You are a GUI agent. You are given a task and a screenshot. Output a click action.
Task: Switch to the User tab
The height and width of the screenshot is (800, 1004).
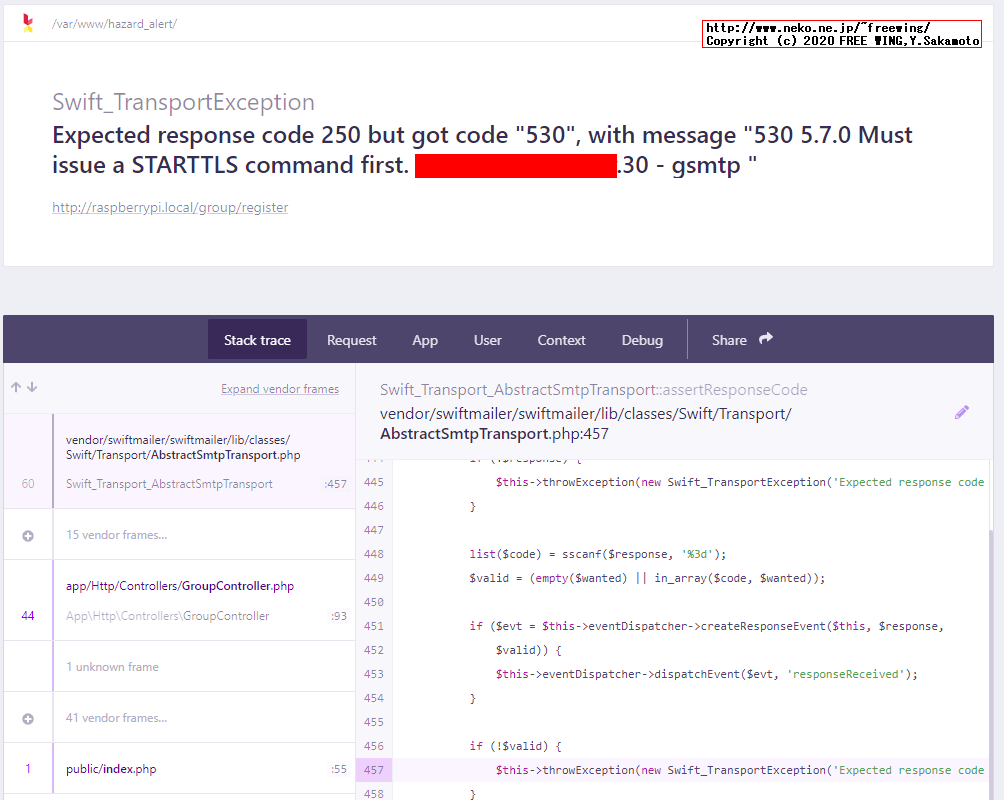[x=487, y=340]
